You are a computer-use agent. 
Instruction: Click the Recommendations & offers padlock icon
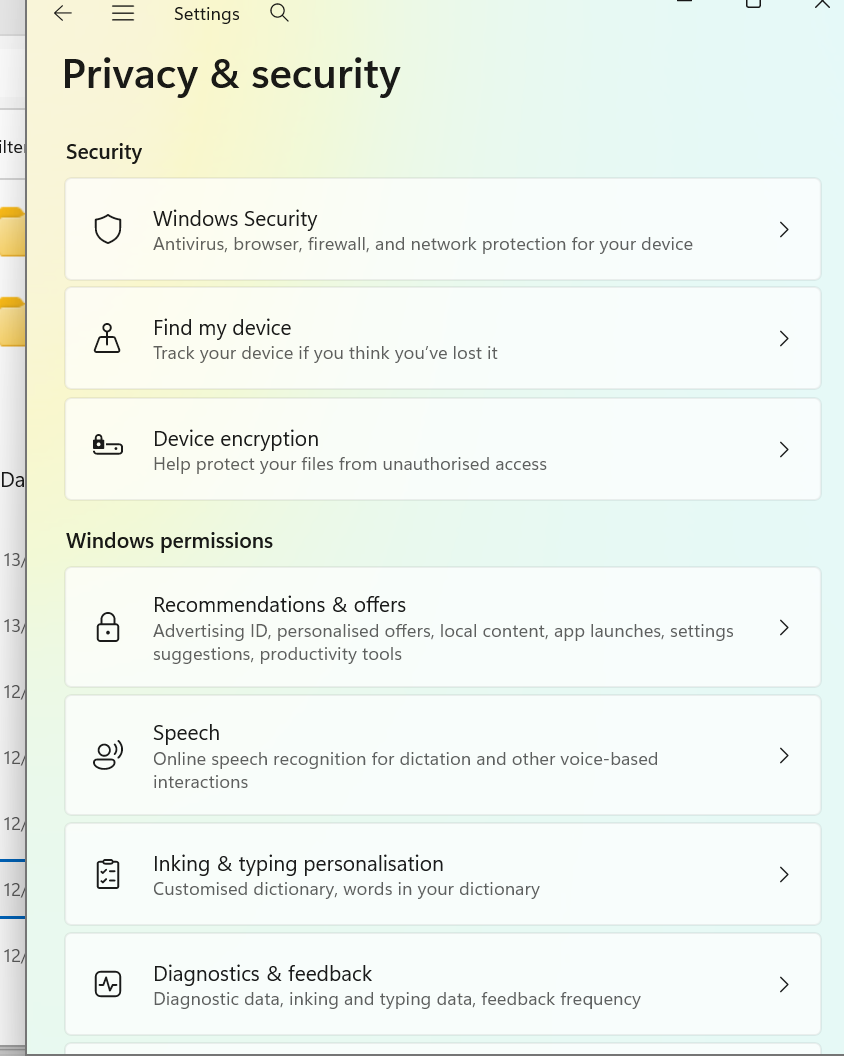click(108, 627)
